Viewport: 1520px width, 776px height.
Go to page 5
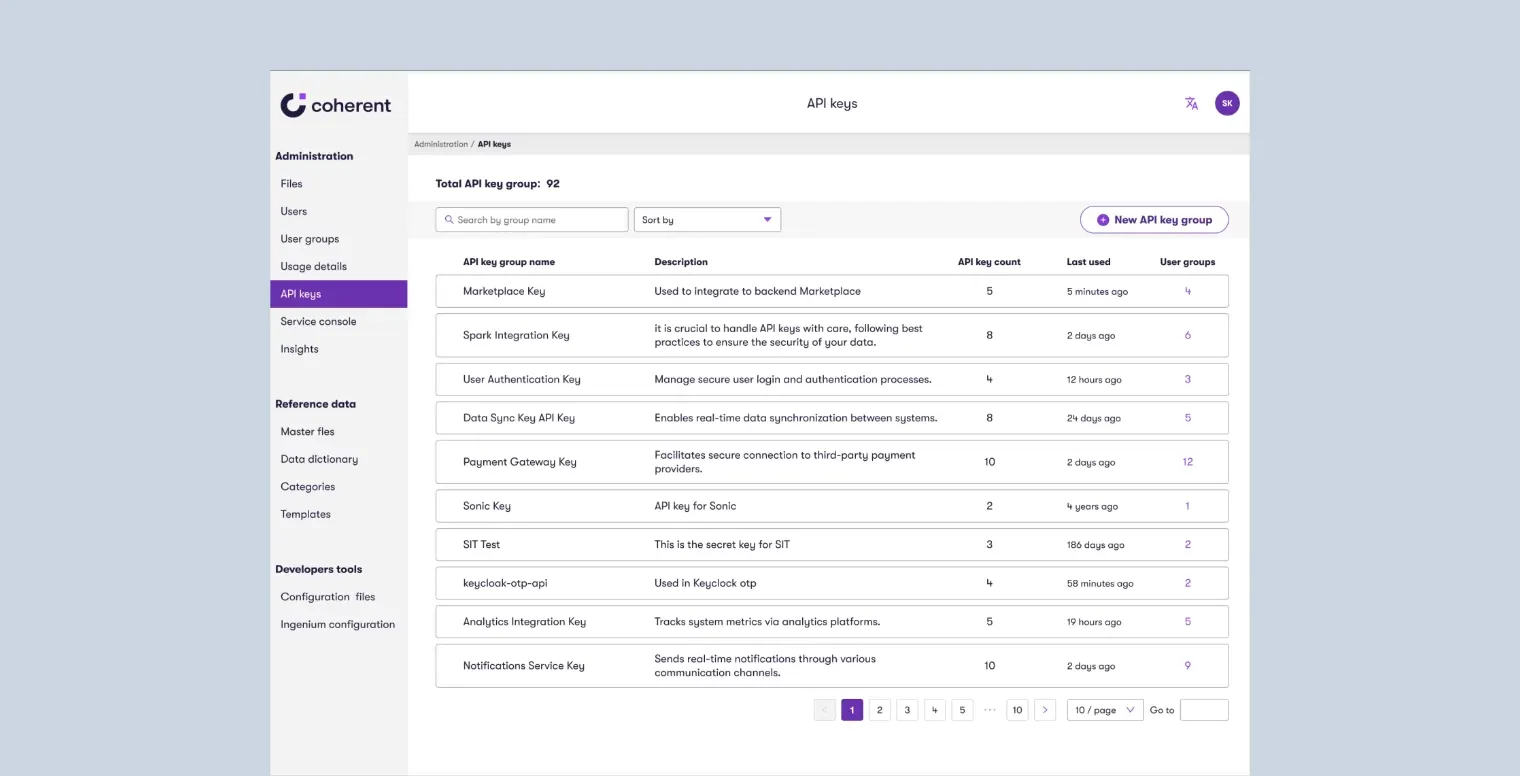[x=962, y=710]
